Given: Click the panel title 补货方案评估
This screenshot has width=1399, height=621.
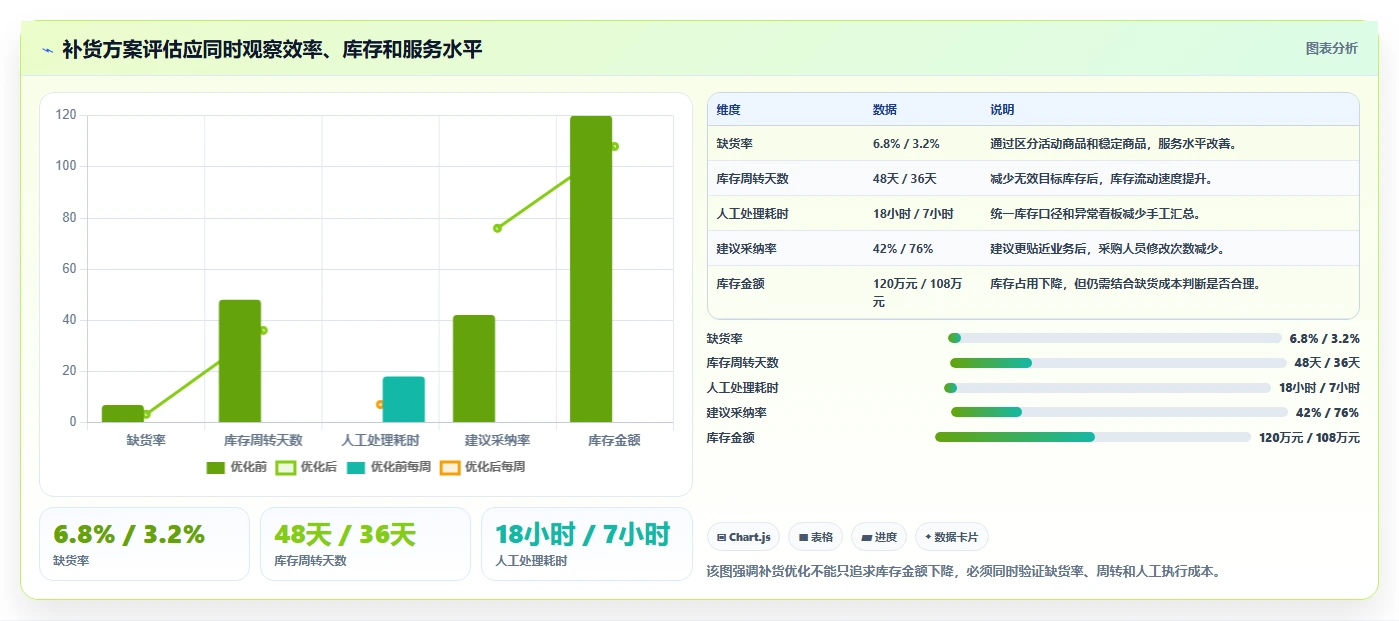Looking at the screenshot, I should [272, 49].
